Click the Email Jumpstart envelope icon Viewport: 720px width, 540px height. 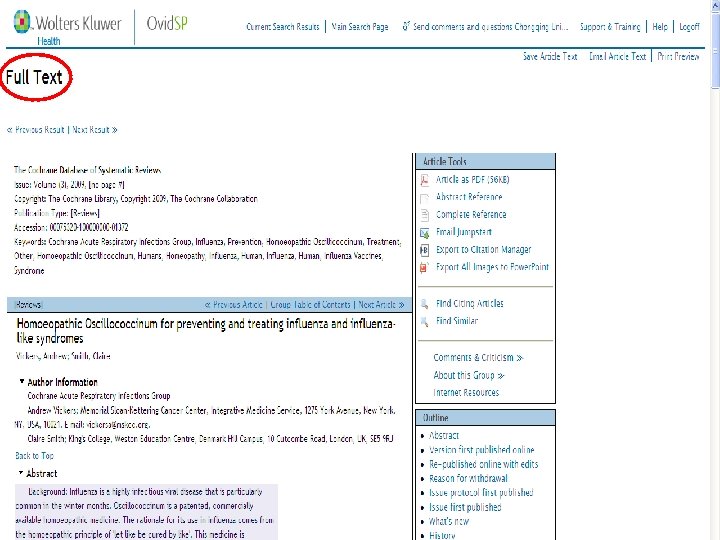[425, 233]
